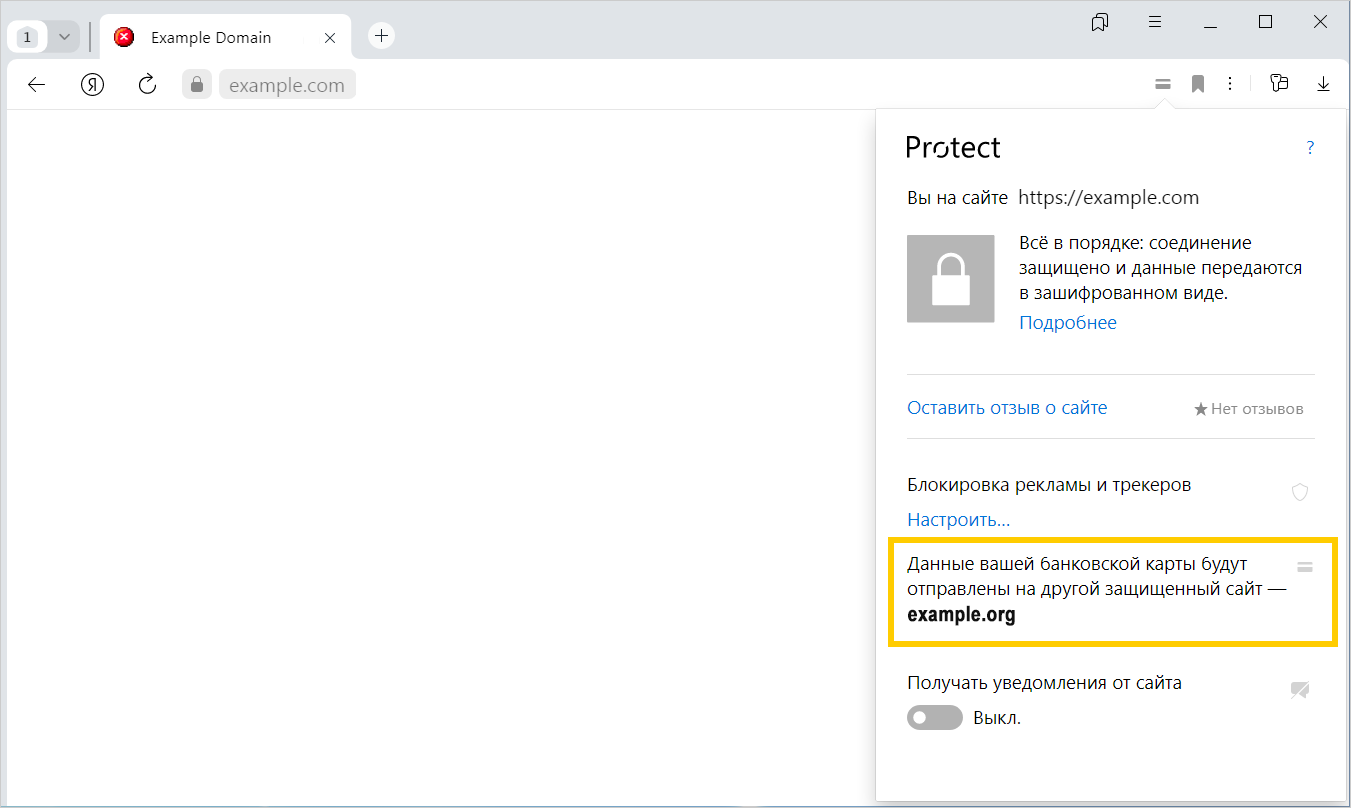This screenshot has height=808, width=1351.
Task: Click the lock icon in address bar
Action: click(197, 85)
